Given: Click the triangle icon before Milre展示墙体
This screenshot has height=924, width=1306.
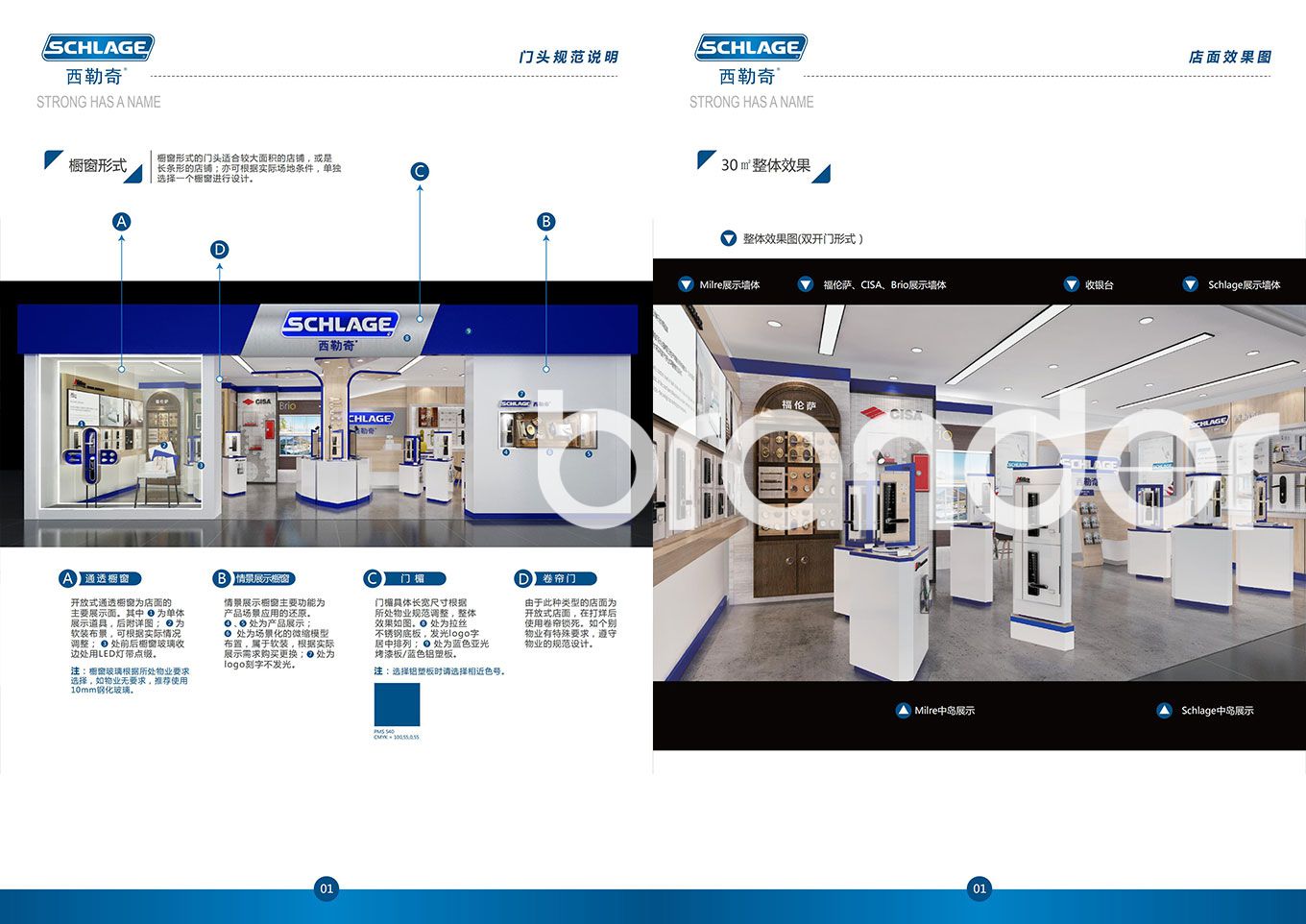Looking at the screenshot, I should [686, 284].
